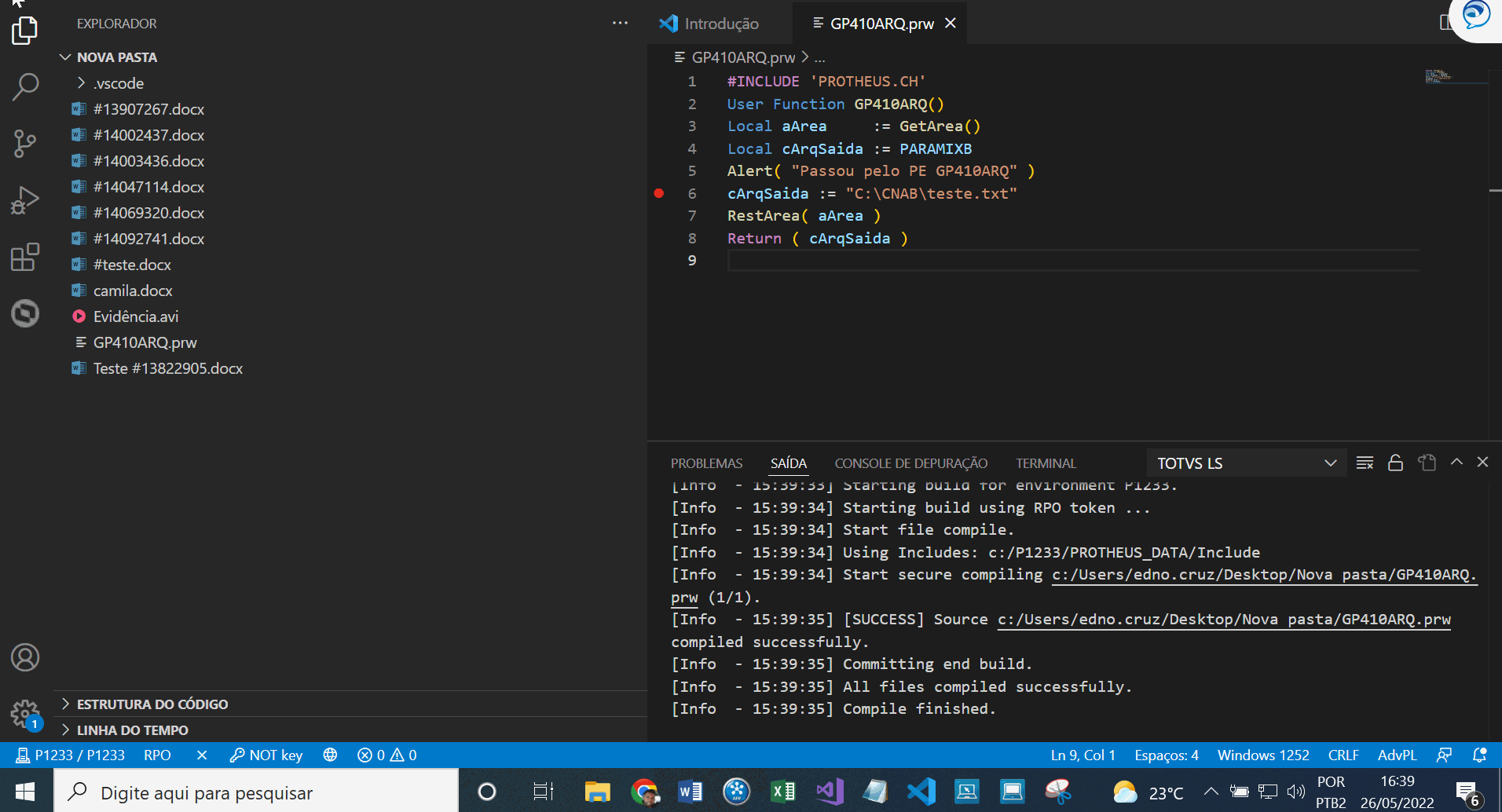Click Ln 9, Col 1 to go to line

point(1083,755)
